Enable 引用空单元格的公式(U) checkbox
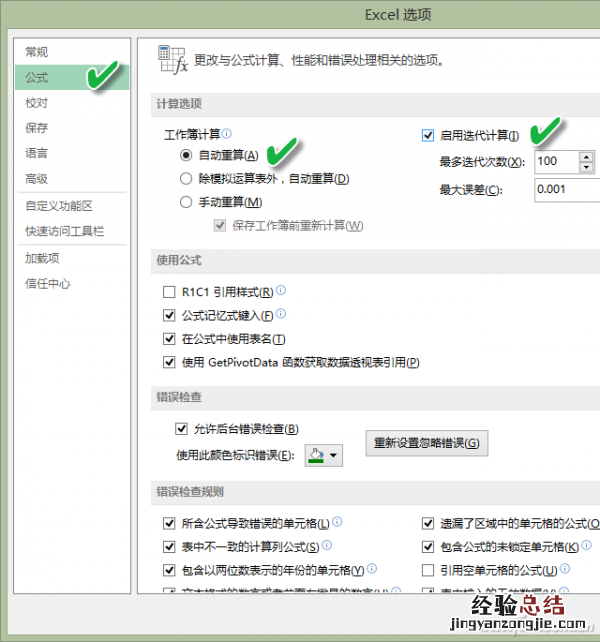 point(428,570)
